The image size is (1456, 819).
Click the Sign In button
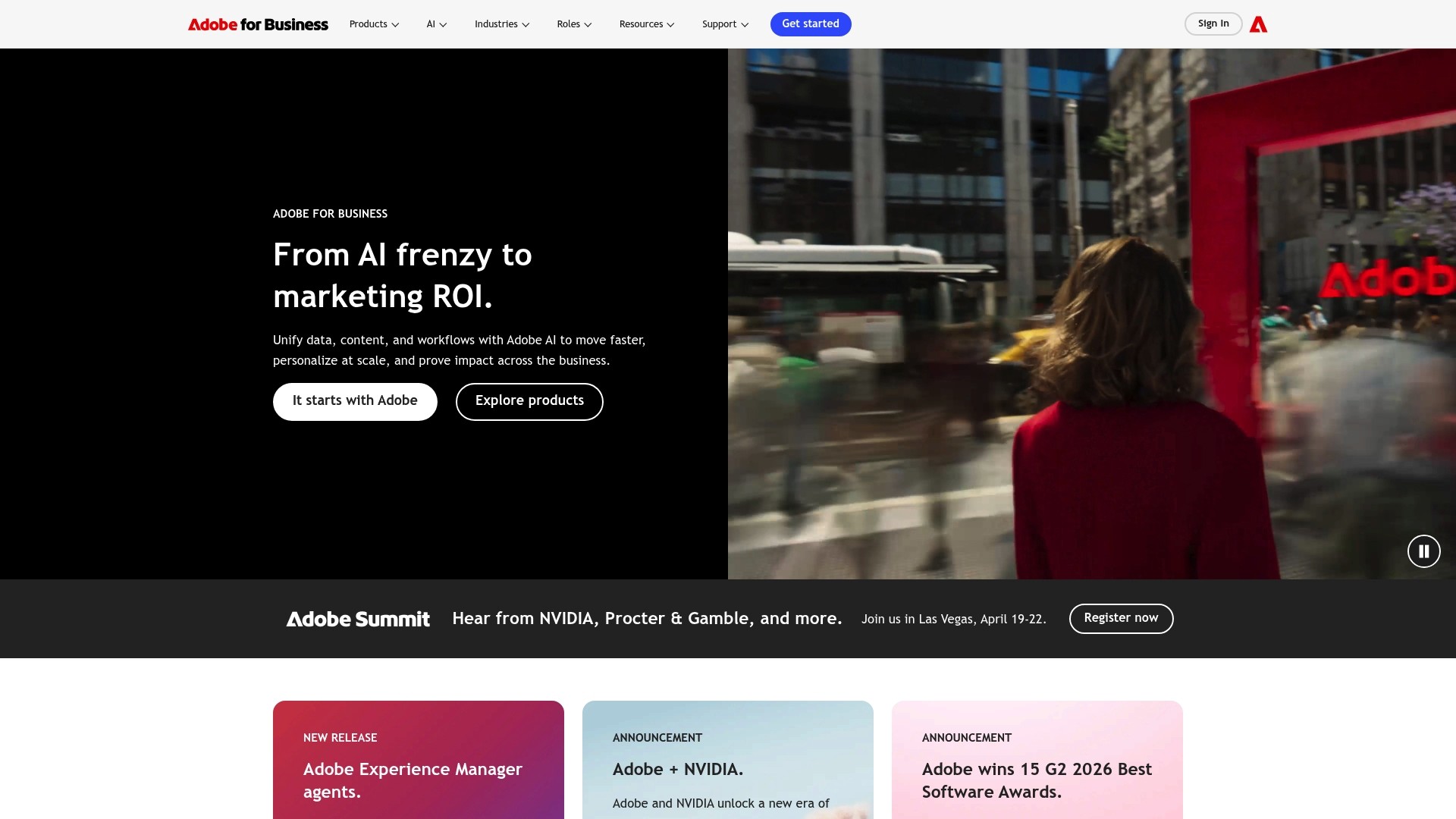tap(1213, 24)
